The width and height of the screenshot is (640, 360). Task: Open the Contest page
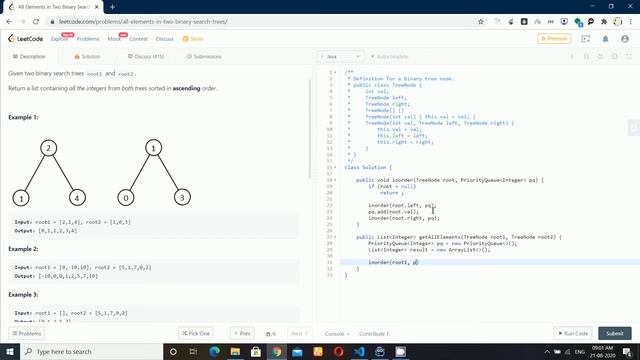click(x=138, y=39)
